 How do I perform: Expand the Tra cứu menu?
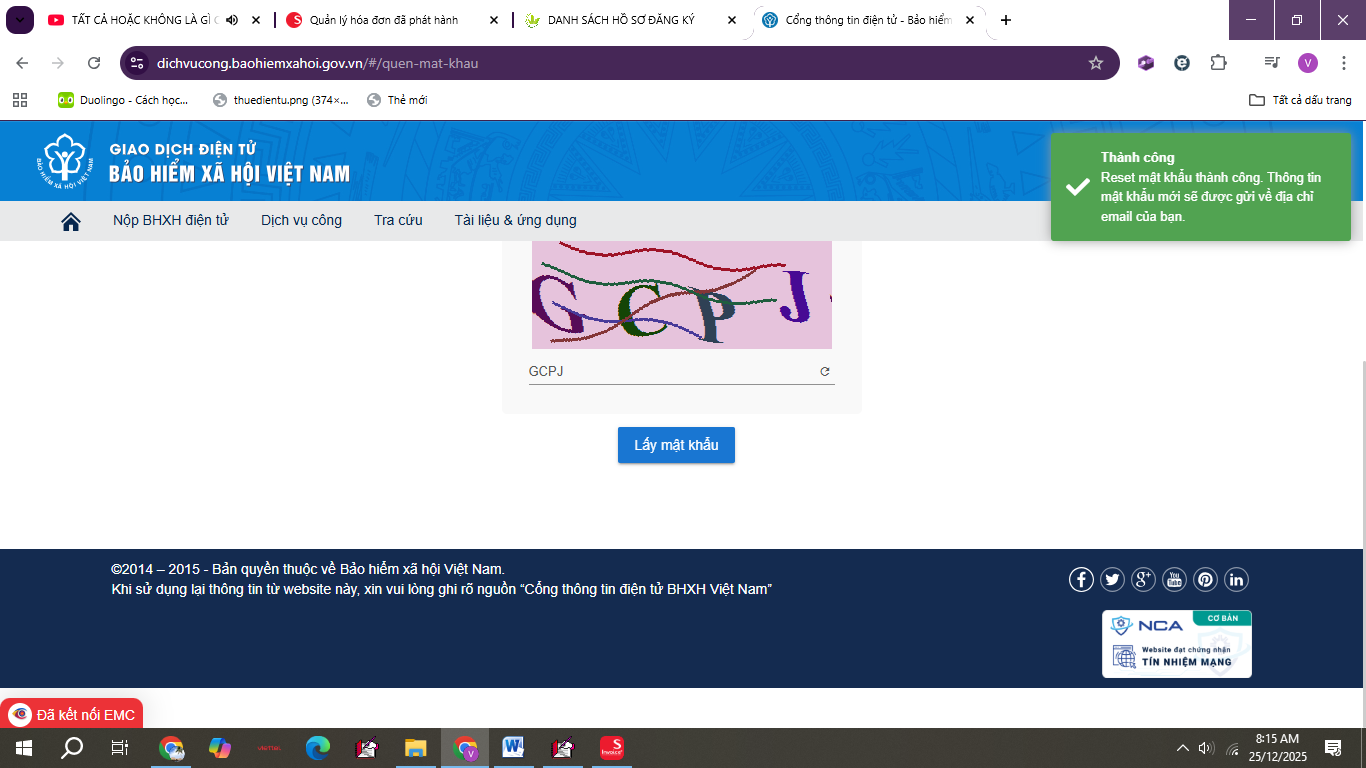(x=398, y=221)
